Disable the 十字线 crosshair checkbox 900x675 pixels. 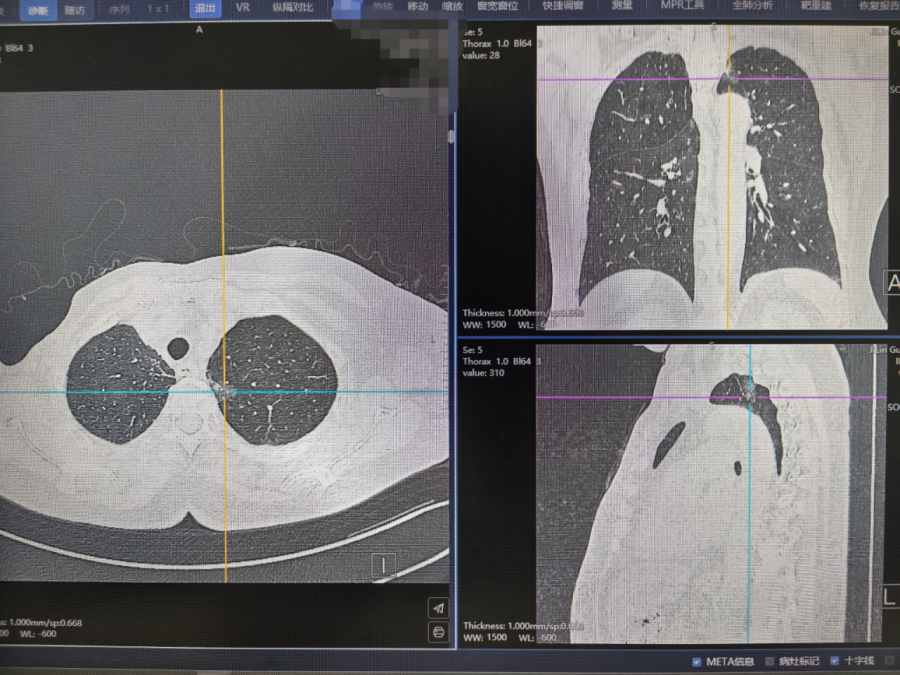point(835,661)
